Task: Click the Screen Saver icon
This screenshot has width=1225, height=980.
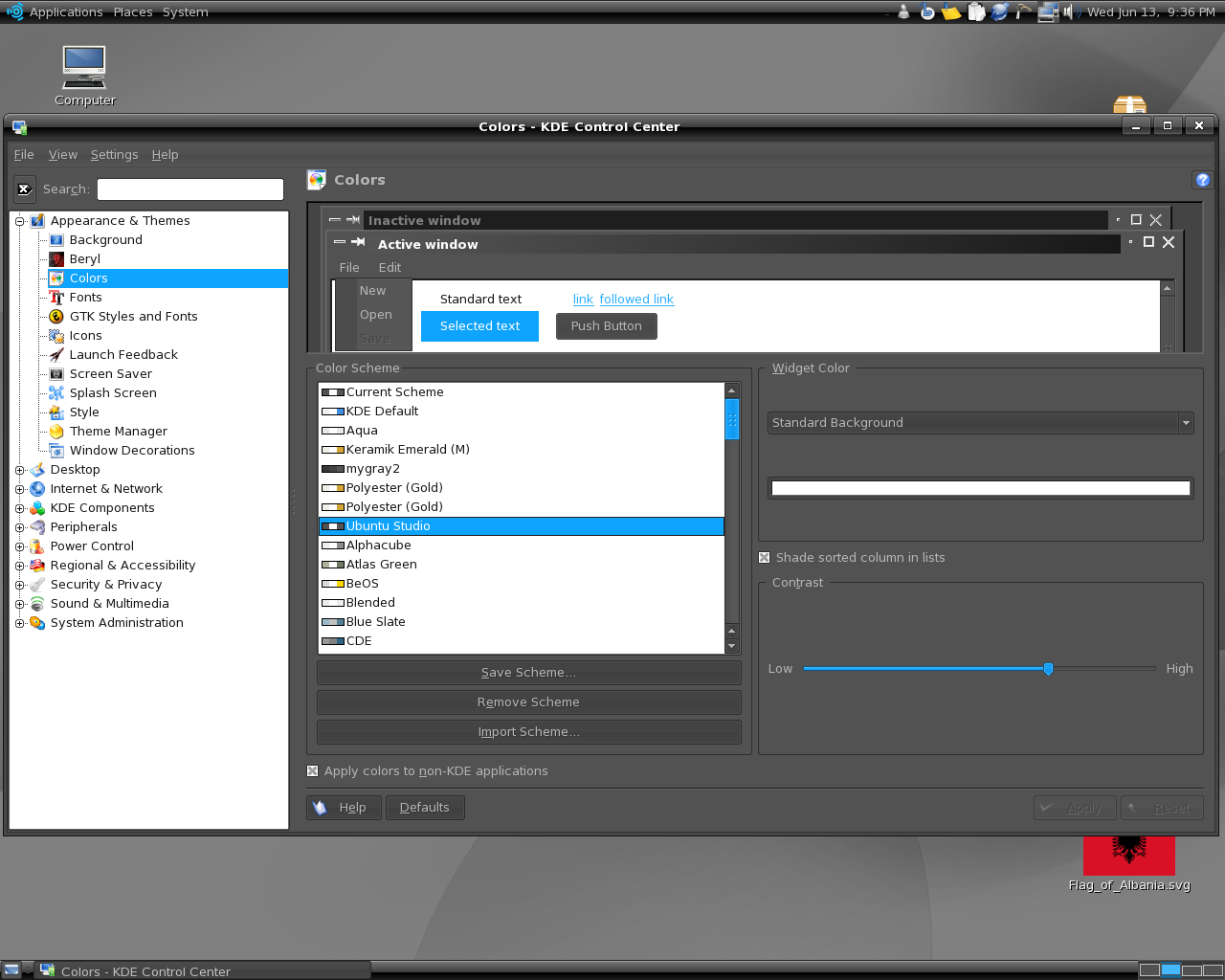Action: click(56, 374)
